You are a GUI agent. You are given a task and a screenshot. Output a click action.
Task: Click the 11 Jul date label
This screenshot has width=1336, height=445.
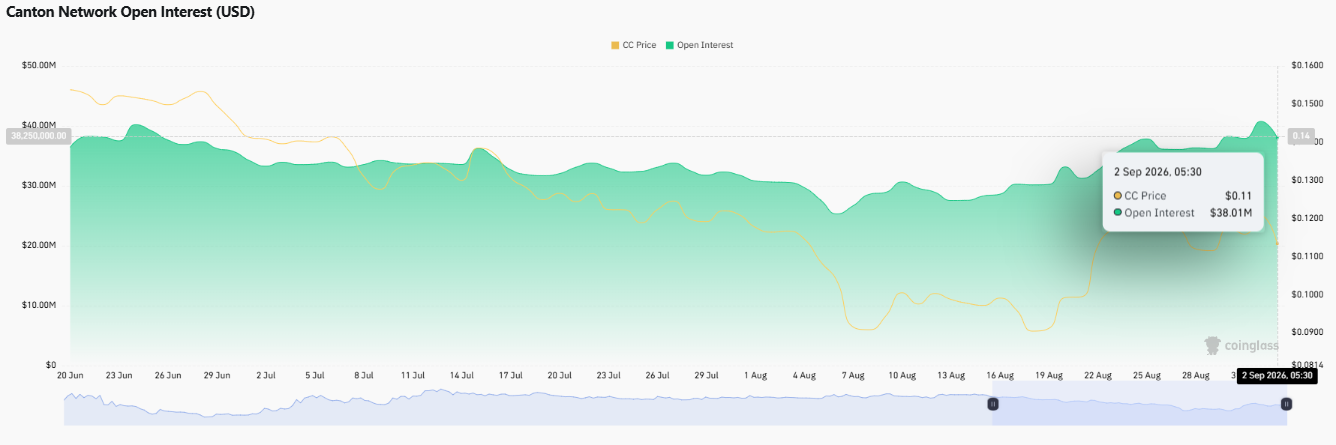[413, 375]
